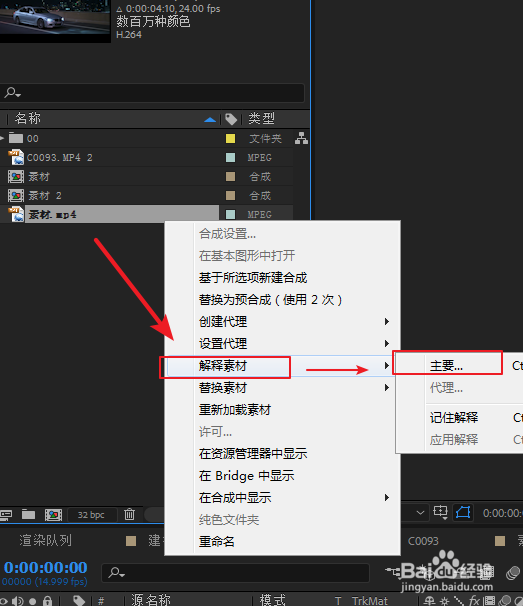Viewport: 523px width, 606px height.
Task: Click the blue 0:00:00:00 current timecode
Action: point(46,568)
